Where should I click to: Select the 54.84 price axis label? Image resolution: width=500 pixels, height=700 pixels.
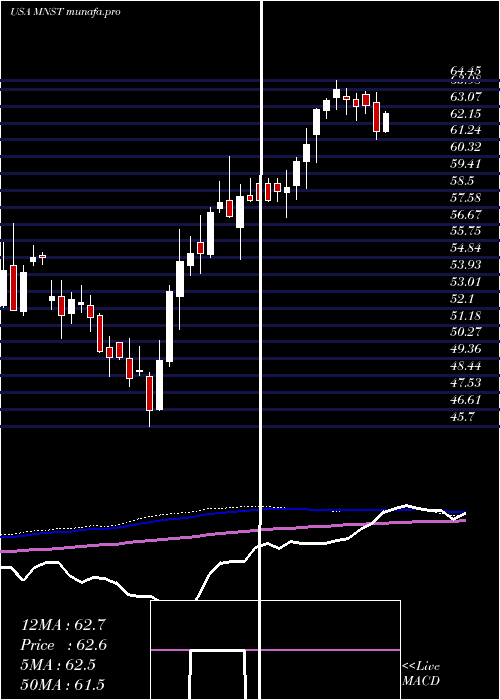pos(466,248)
